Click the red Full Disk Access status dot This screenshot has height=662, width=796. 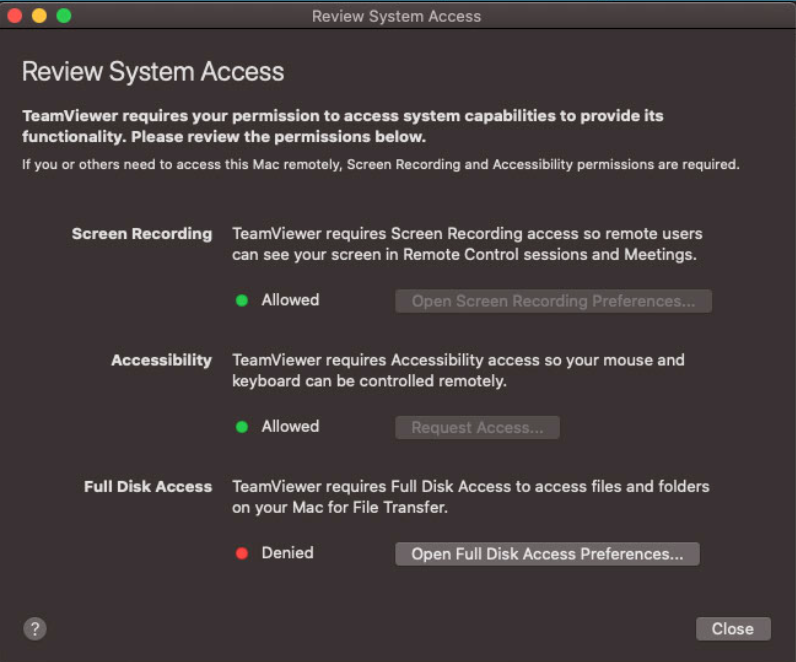click(x=242, y=553)
